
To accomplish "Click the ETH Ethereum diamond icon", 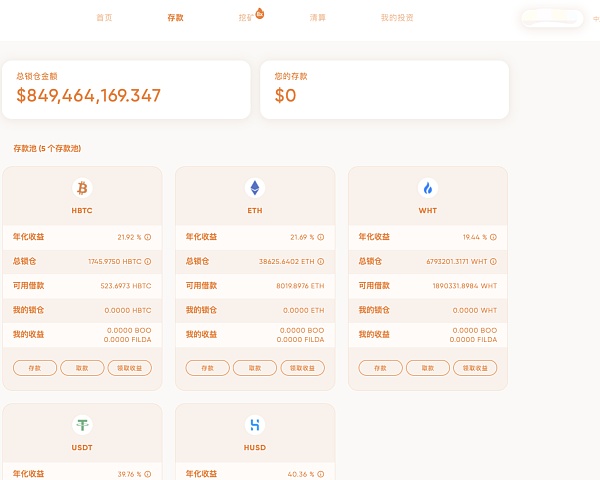I will 255,188.
